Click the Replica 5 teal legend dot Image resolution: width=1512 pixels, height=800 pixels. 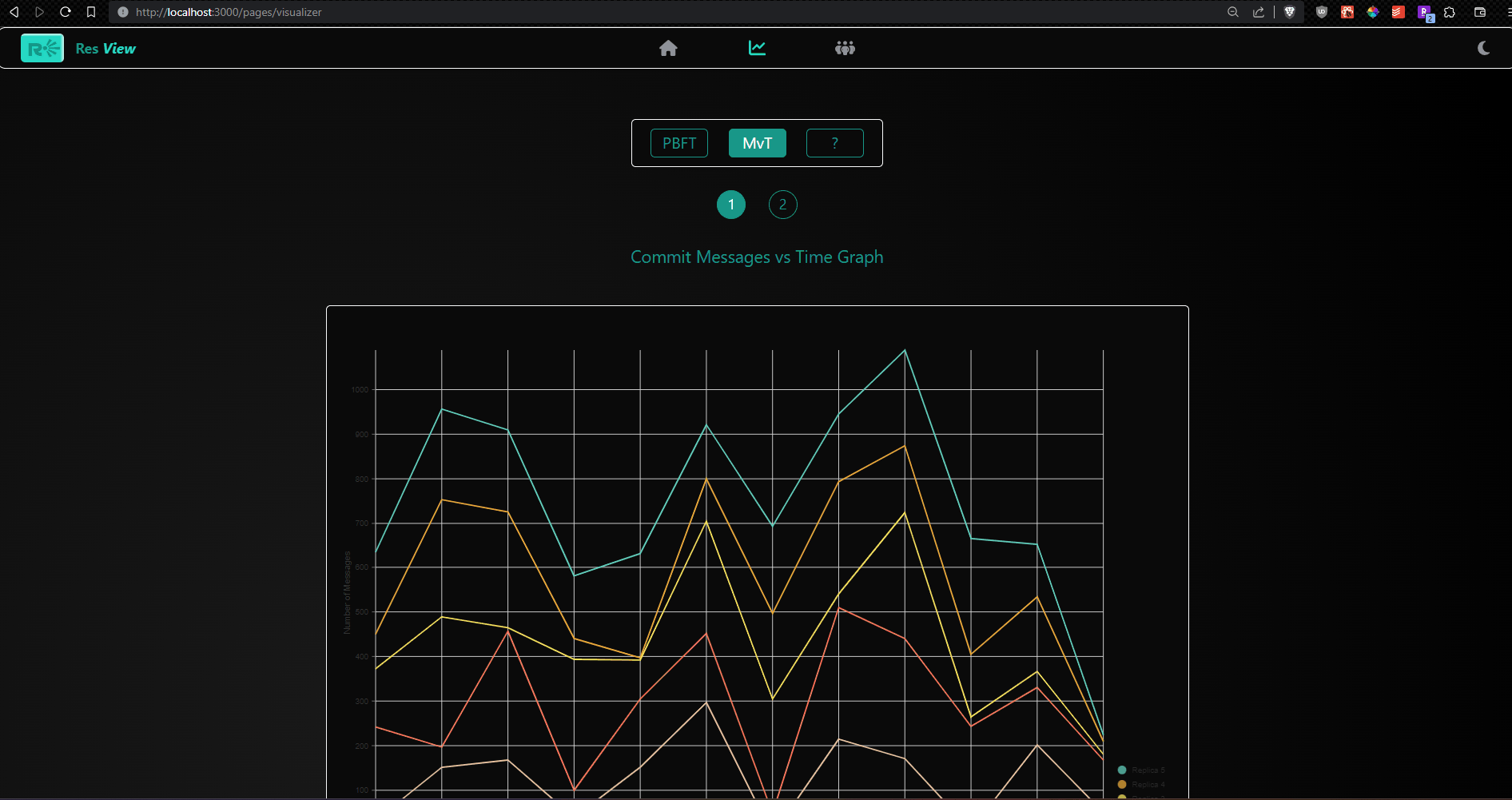coord(1122,770)
